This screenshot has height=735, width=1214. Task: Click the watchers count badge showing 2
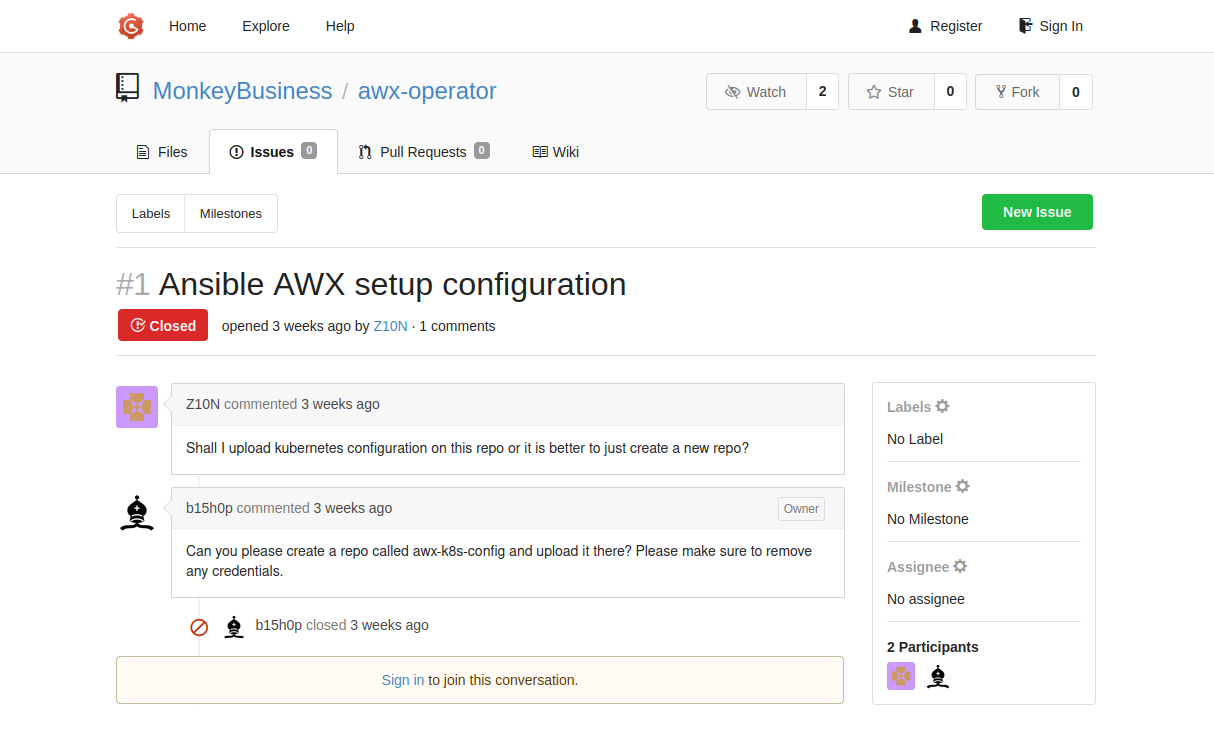(822, 91)
